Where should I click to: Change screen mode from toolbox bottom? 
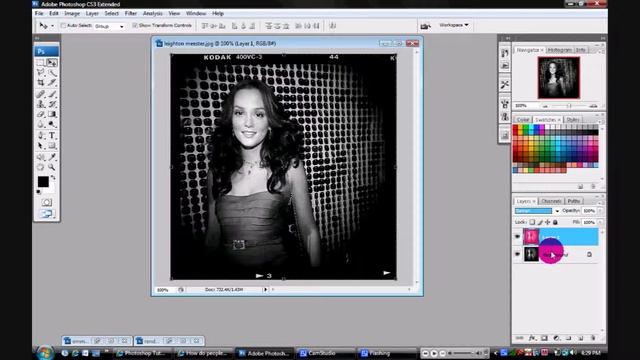tap(47, 213)
